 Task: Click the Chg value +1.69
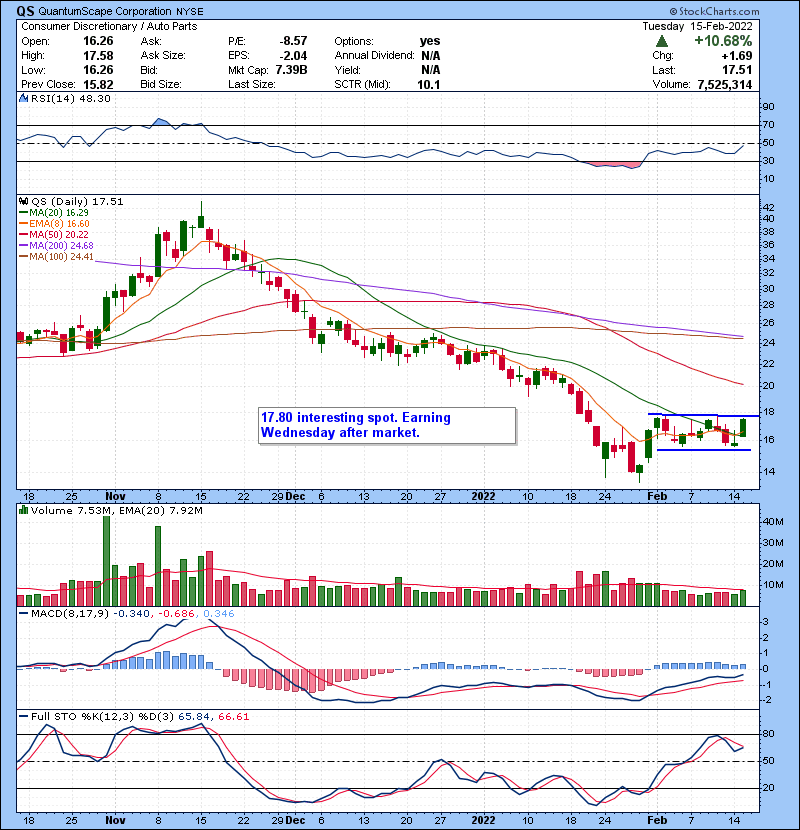coord(737,56)
